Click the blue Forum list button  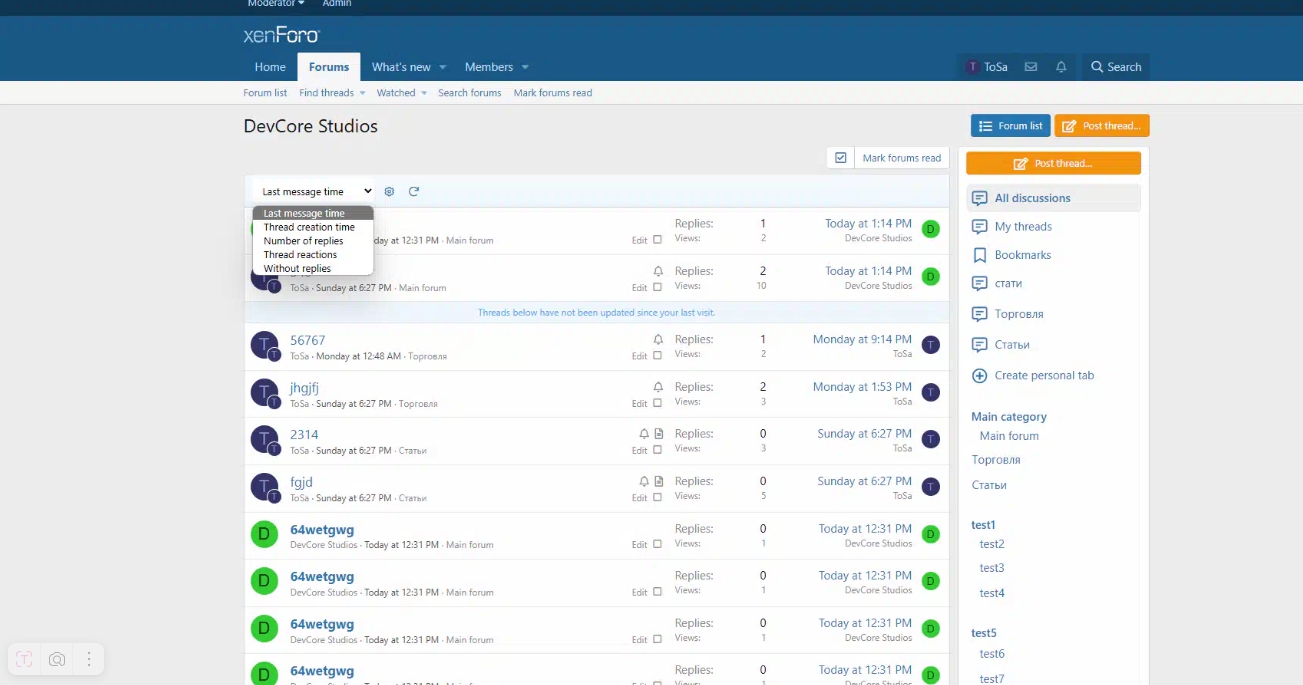tap(1010, 126)
